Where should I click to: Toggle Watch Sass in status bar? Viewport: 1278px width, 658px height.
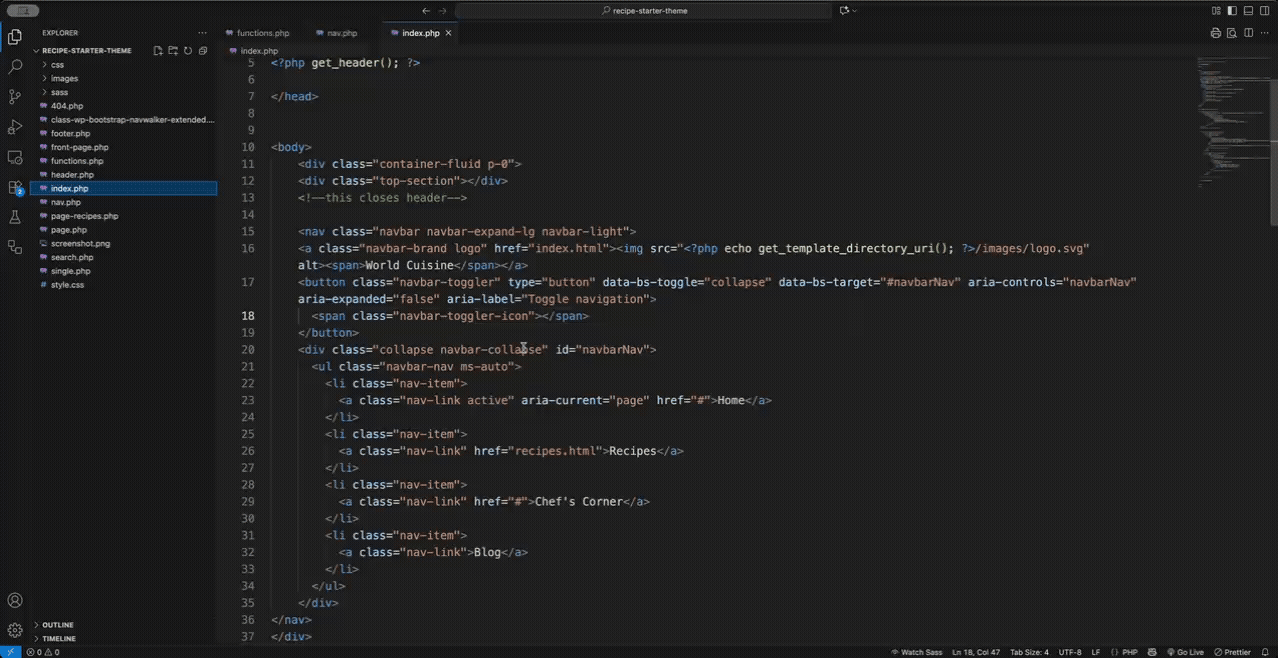(916, 652)
